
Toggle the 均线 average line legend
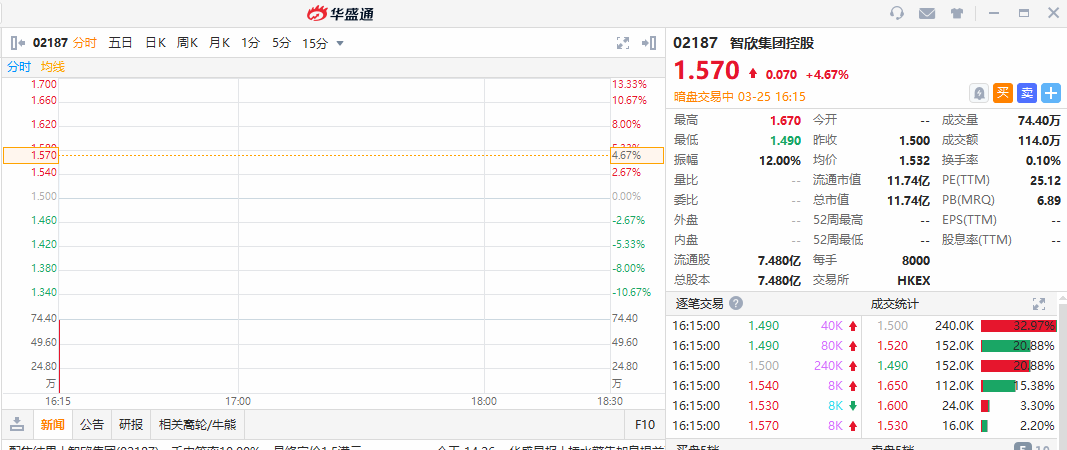[52, 67]
